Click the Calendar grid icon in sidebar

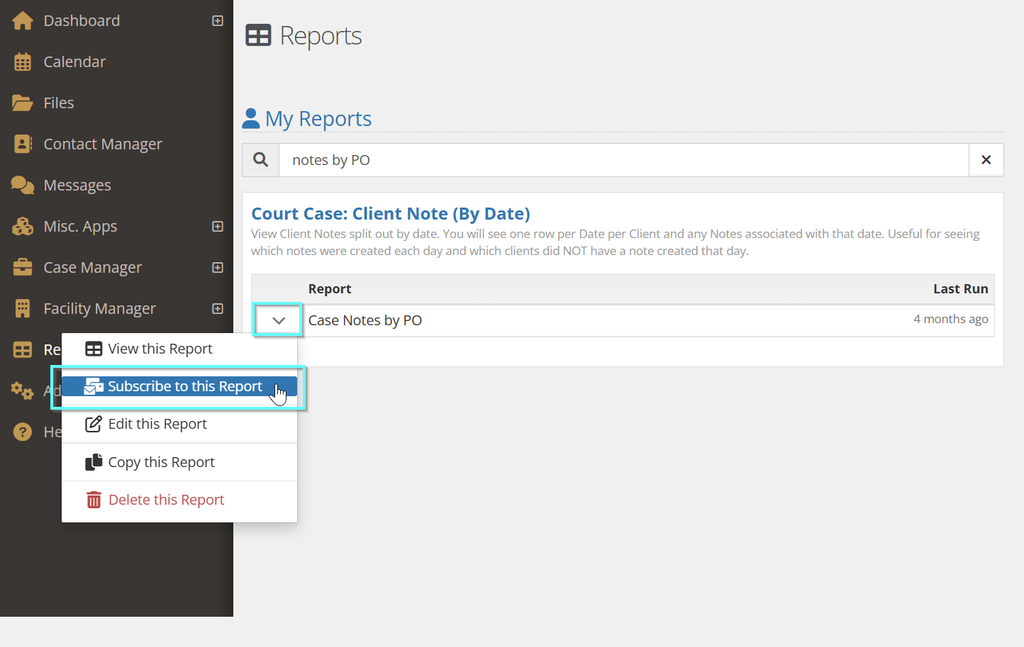[x=22, y=62]
